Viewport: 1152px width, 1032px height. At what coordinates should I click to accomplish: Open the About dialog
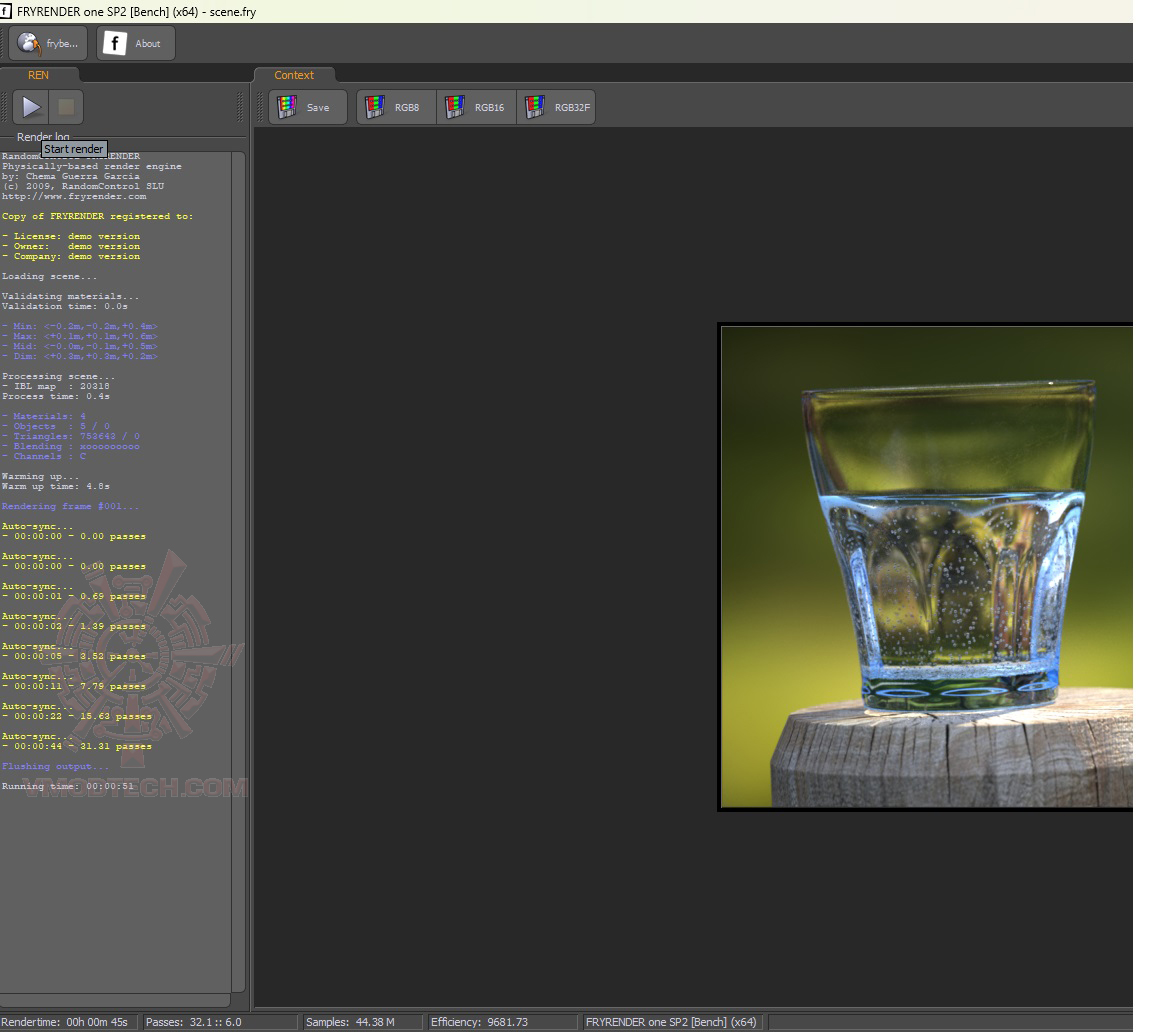tap(136, 43)
